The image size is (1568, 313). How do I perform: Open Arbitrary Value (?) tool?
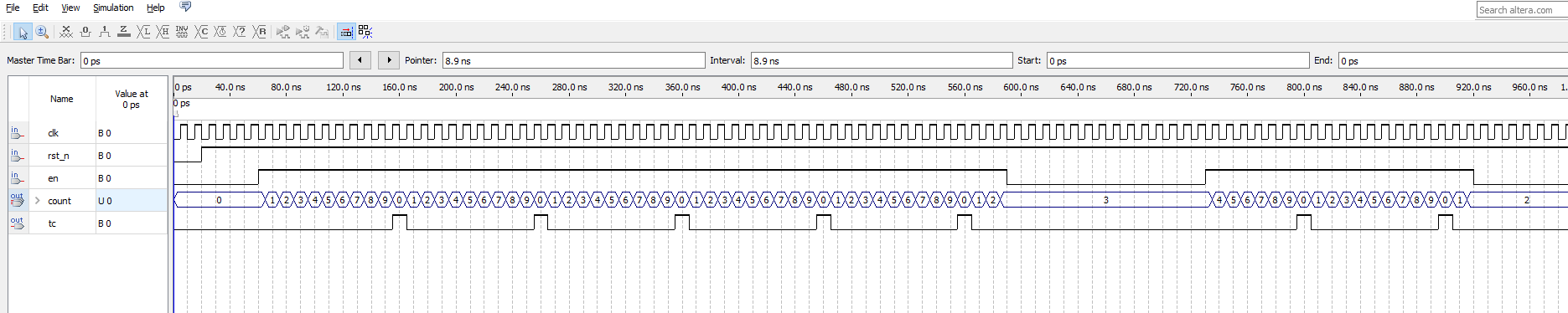[241, 32]
